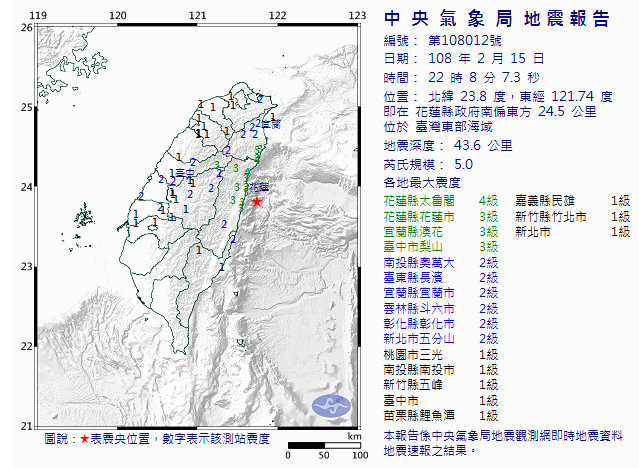The width and height of the screenshot is (639, 468).
Task: Click the footer note starting 本報告係中央氣象局
Action: [503, 436]
